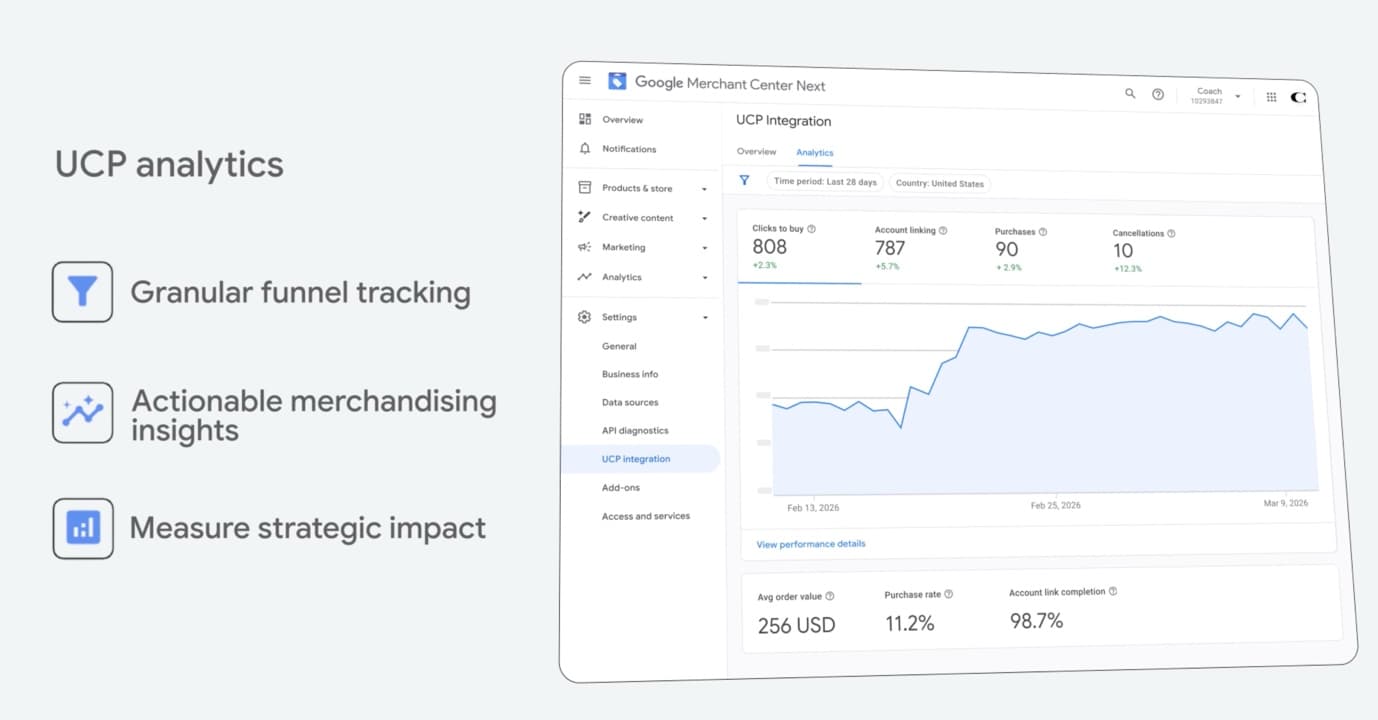
Task: Click info icon next to Purchases
Action: pos(1043,232)
